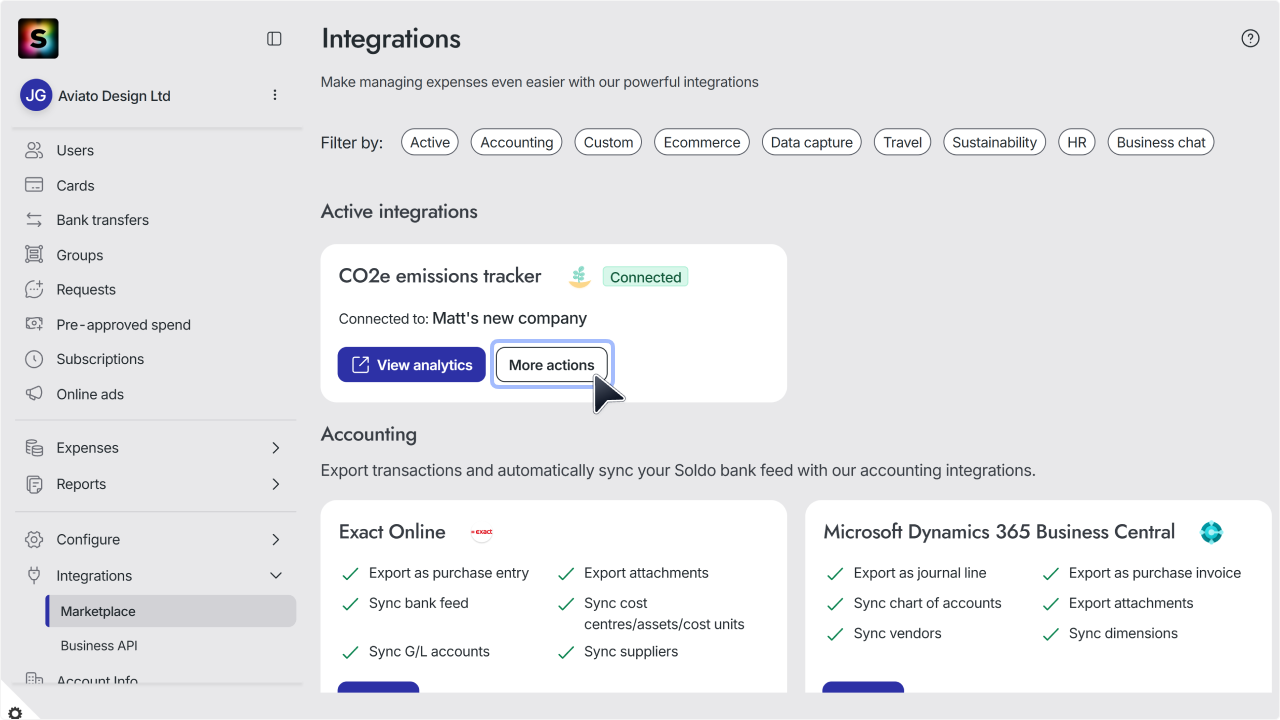Viewport: 1280px width, 720px height.
Task: Click the Microsoft Dynamics 365 logo
Action: (1212, 532)
